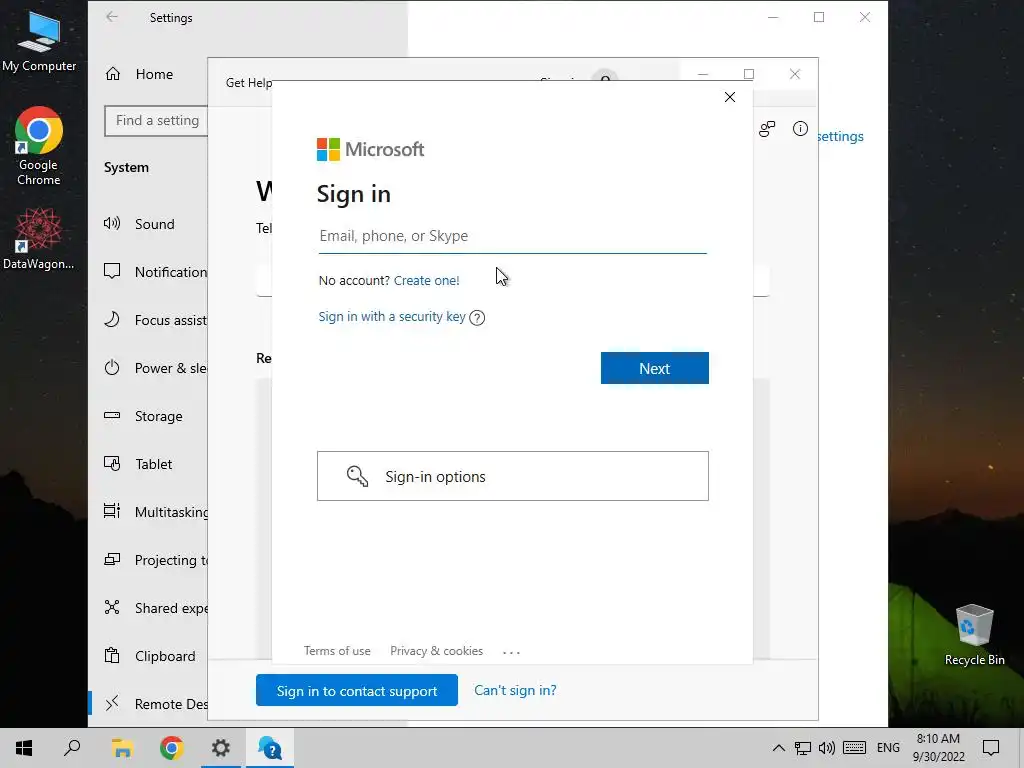Screen dimensions: 1024x768
Task: Open the Google Chrome desktop shortcut
Action: point(39,146)
